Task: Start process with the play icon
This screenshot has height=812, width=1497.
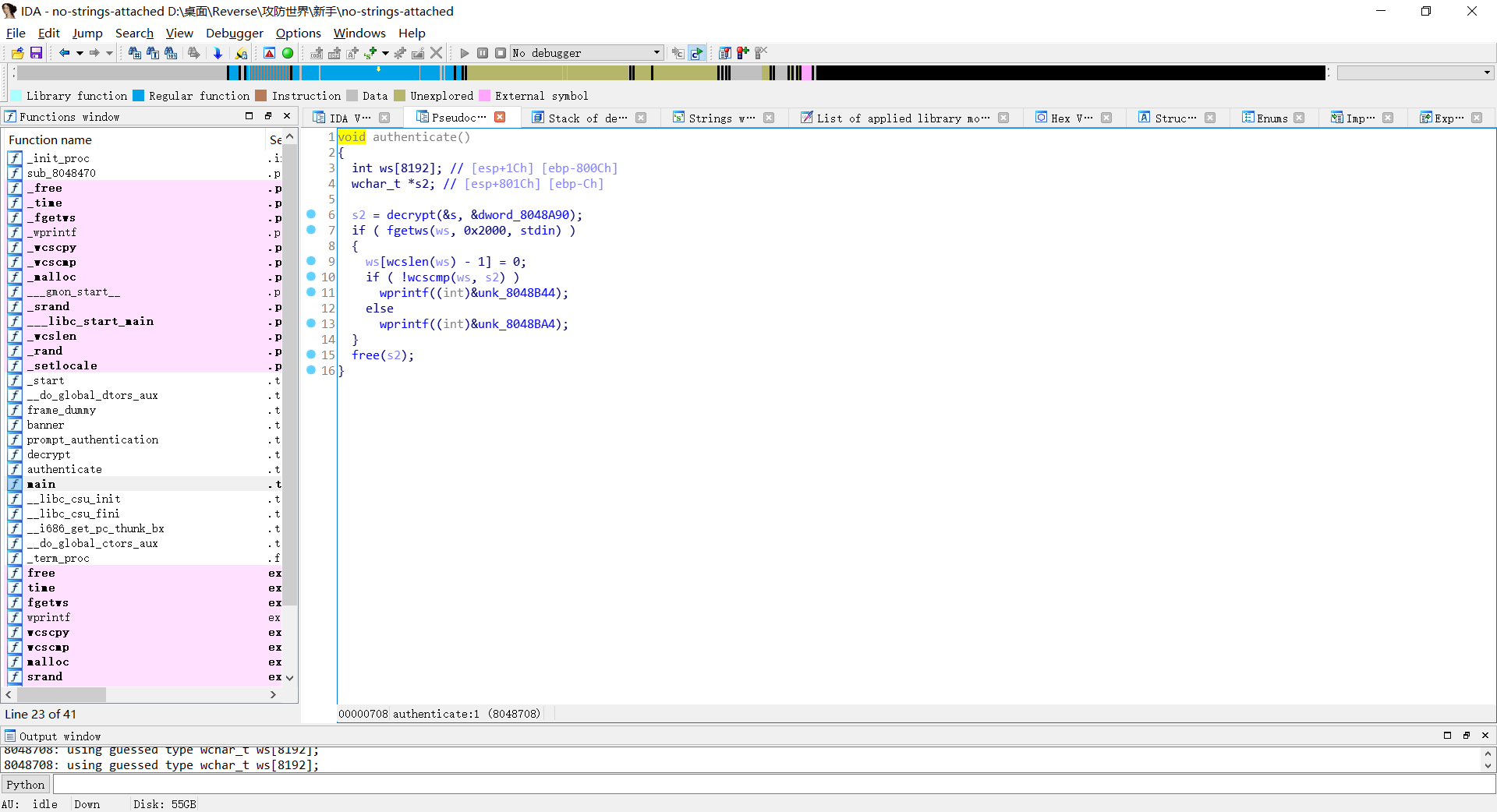Action: (x=465, y=53)
